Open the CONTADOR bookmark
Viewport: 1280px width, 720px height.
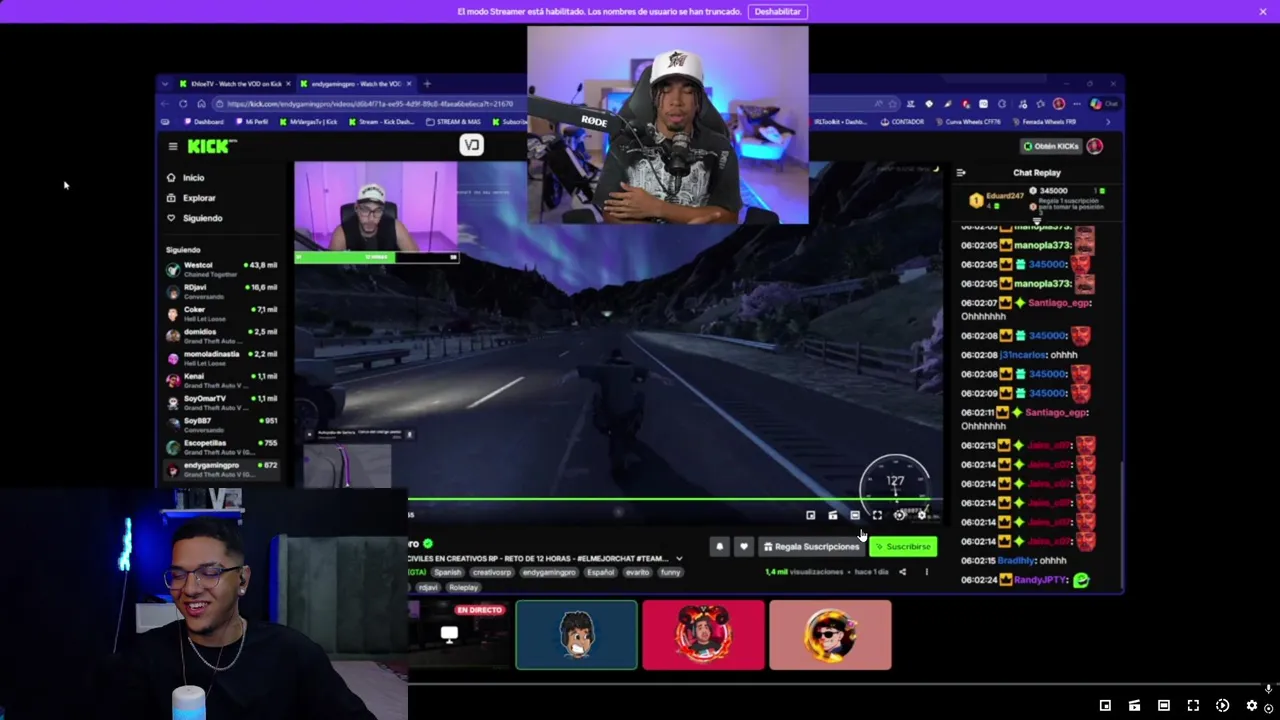point(902,122)
